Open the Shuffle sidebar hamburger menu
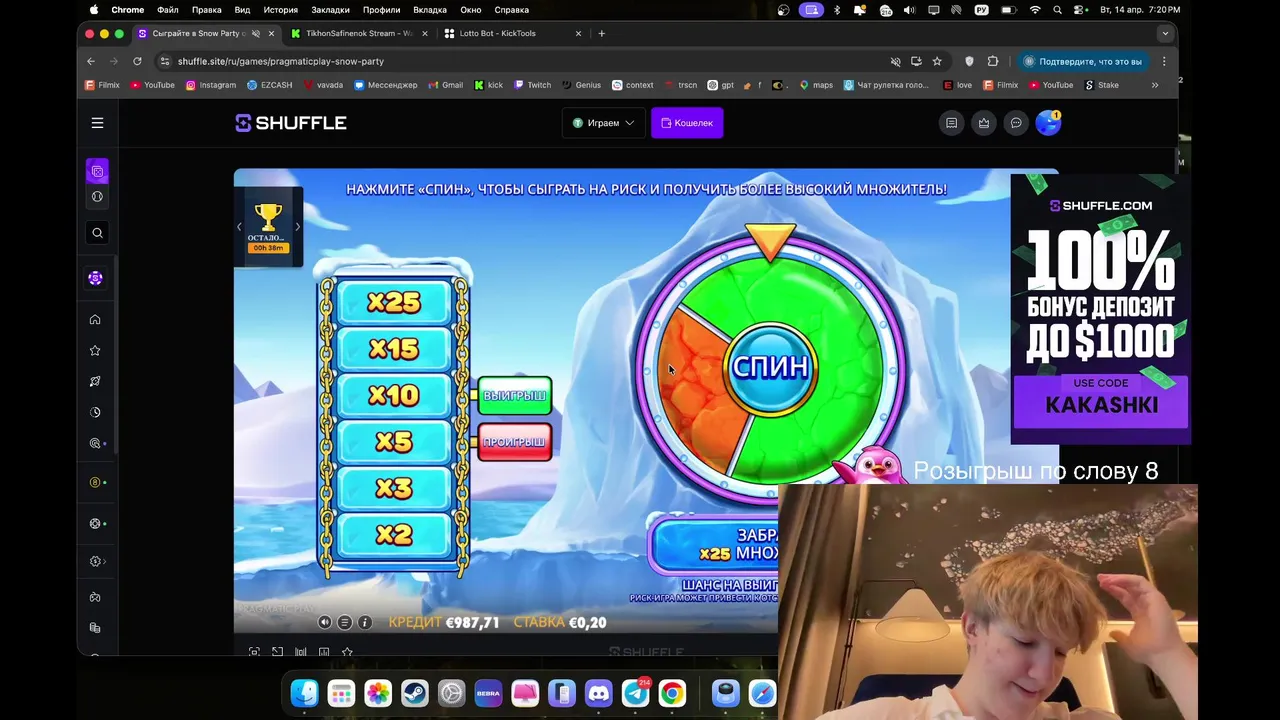Viewport: 1280px width, 720px height. (97, 123)
